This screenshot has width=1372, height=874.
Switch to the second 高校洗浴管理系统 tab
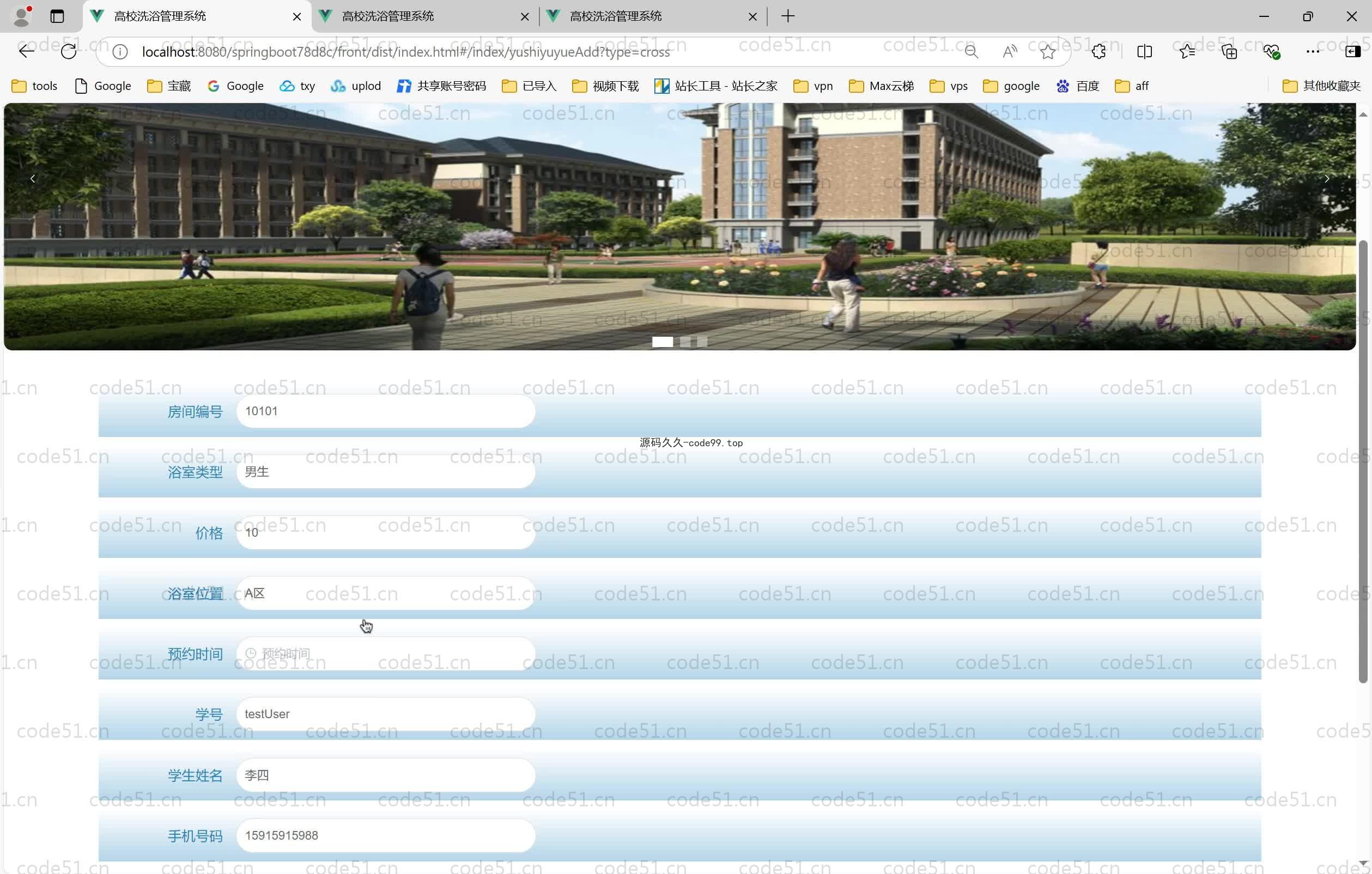(424, 16)
